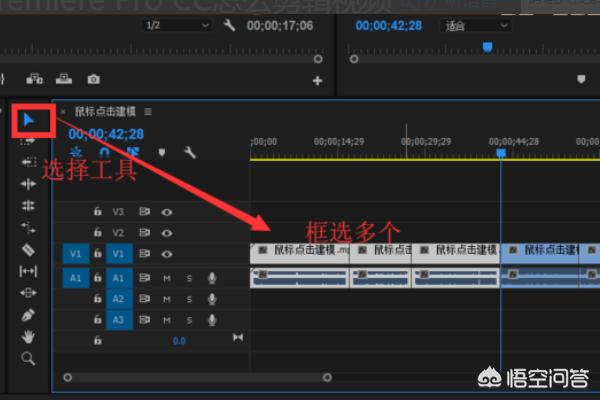Click the plus button editor
The height and width of the screenshot is (400, 600).
tap(318, 80)
